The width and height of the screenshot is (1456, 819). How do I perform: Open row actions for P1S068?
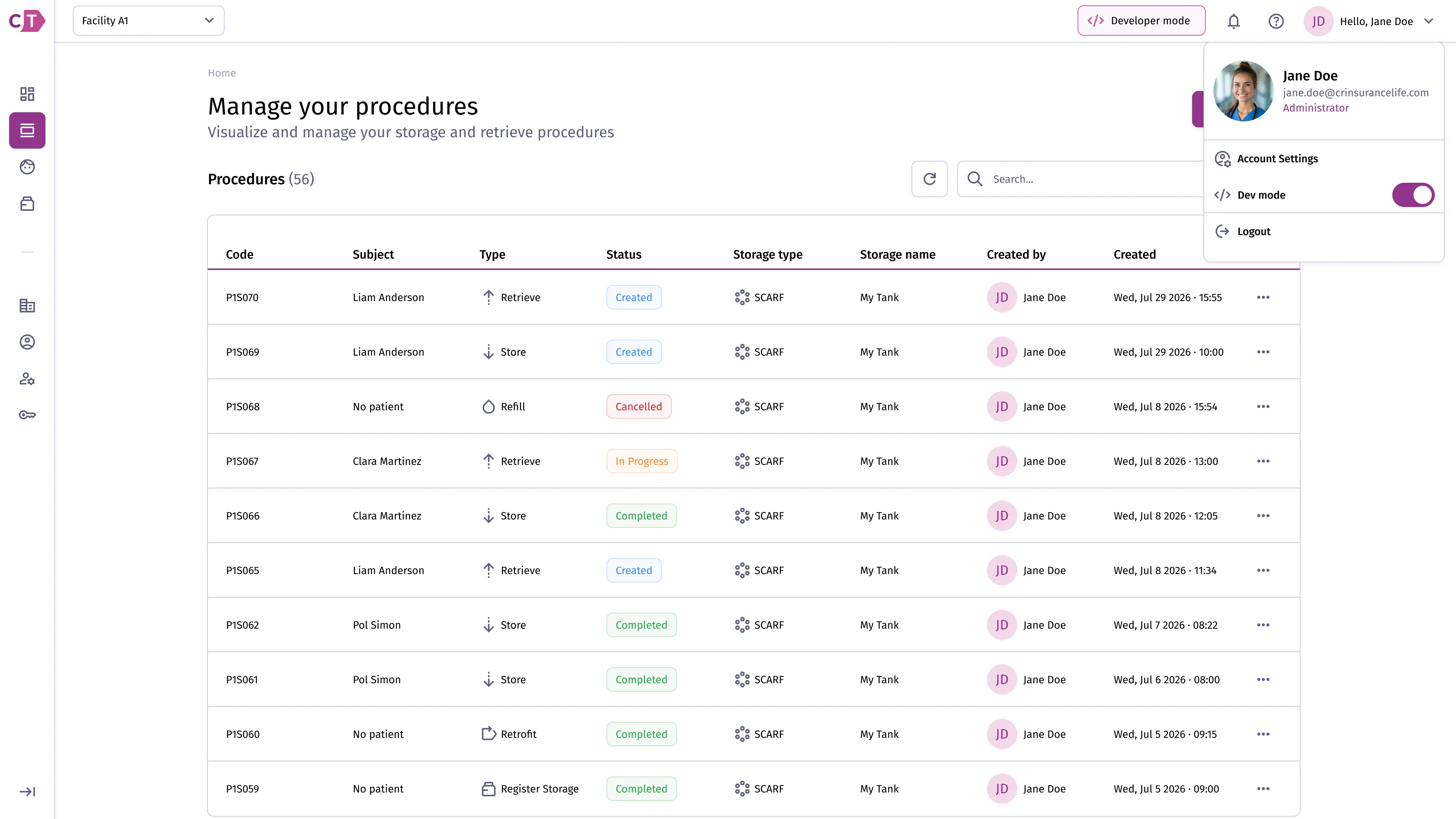1263,406
